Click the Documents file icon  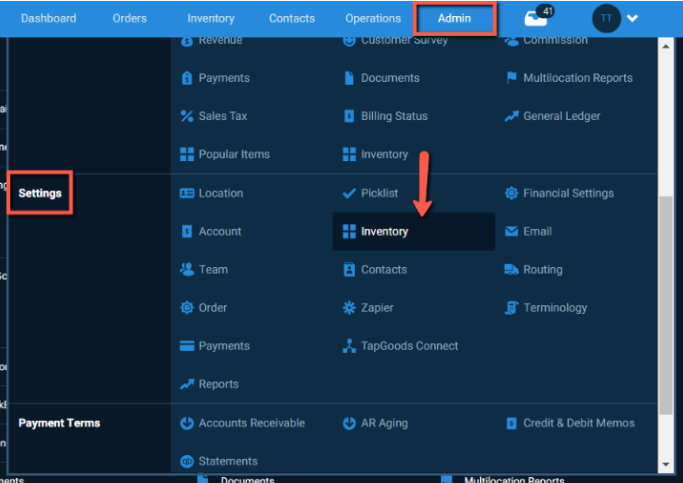pos(349,78)
